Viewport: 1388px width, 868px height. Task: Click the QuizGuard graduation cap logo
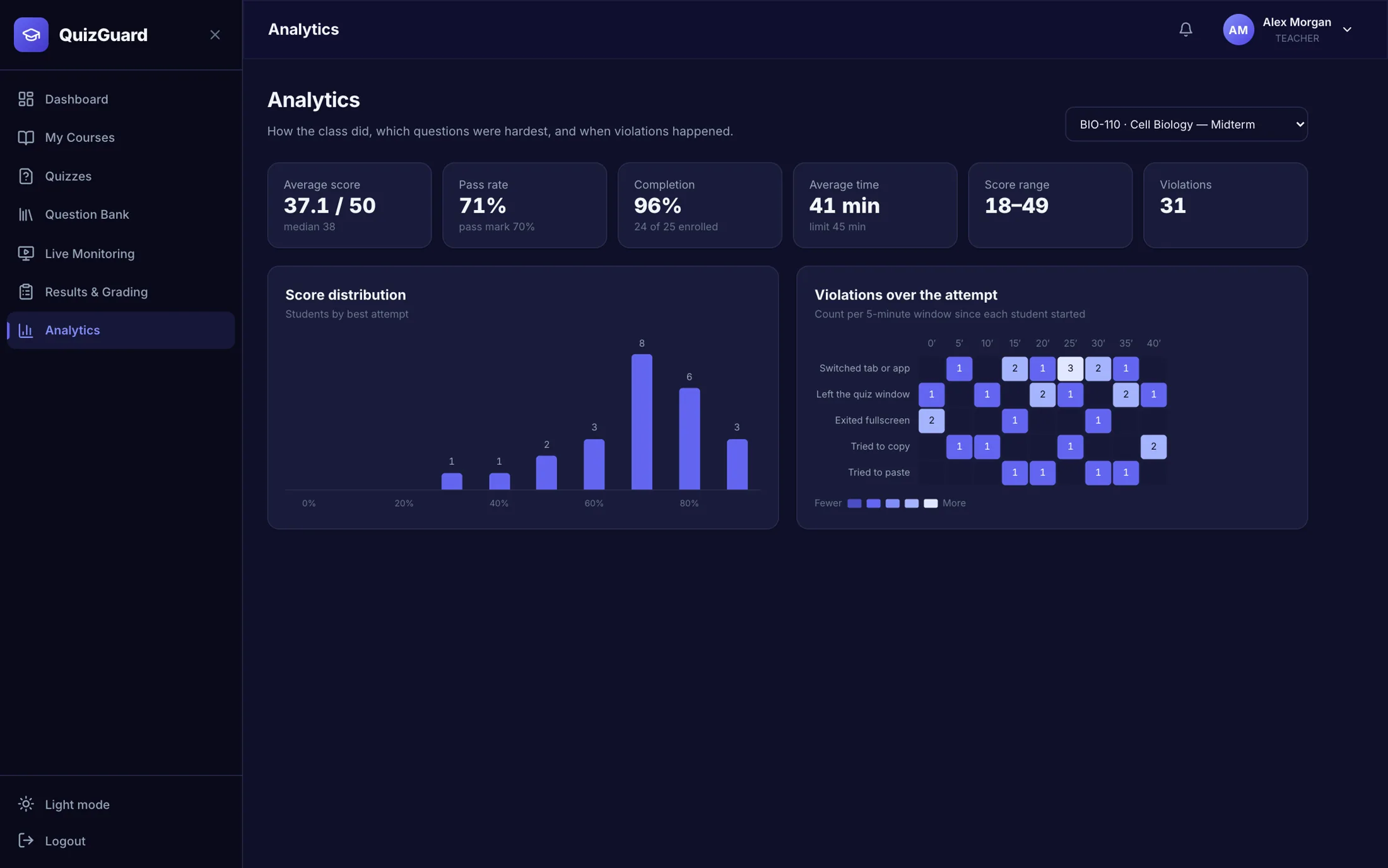[31, 35]
